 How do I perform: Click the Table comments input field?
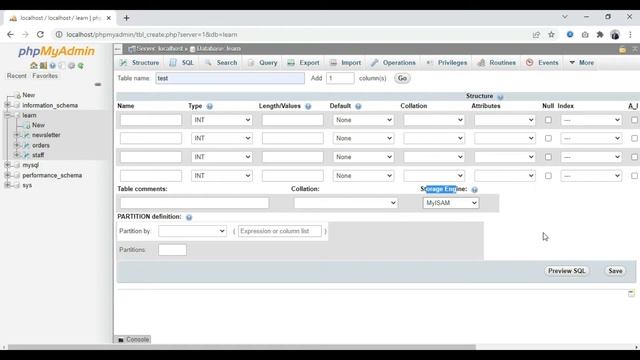tap(194, 203)
